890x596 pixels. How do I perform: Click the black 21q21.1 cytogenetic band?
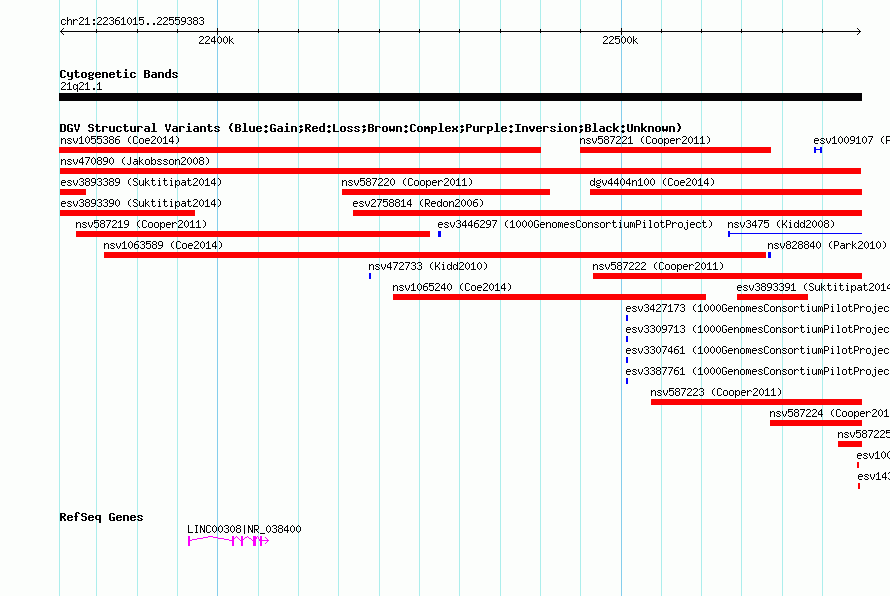point(460,98)
